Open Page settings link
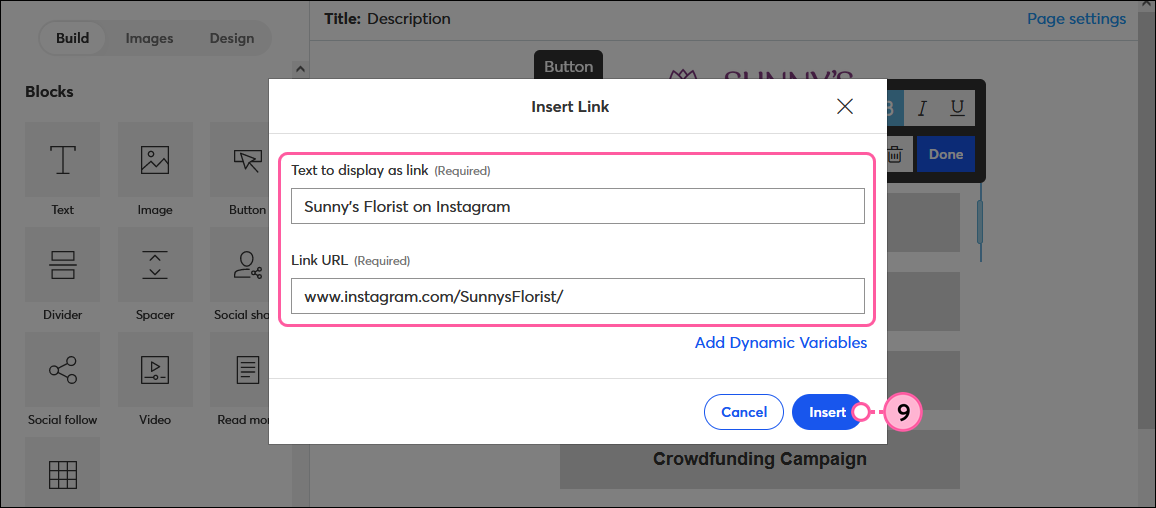 (x=1076, y=18)
